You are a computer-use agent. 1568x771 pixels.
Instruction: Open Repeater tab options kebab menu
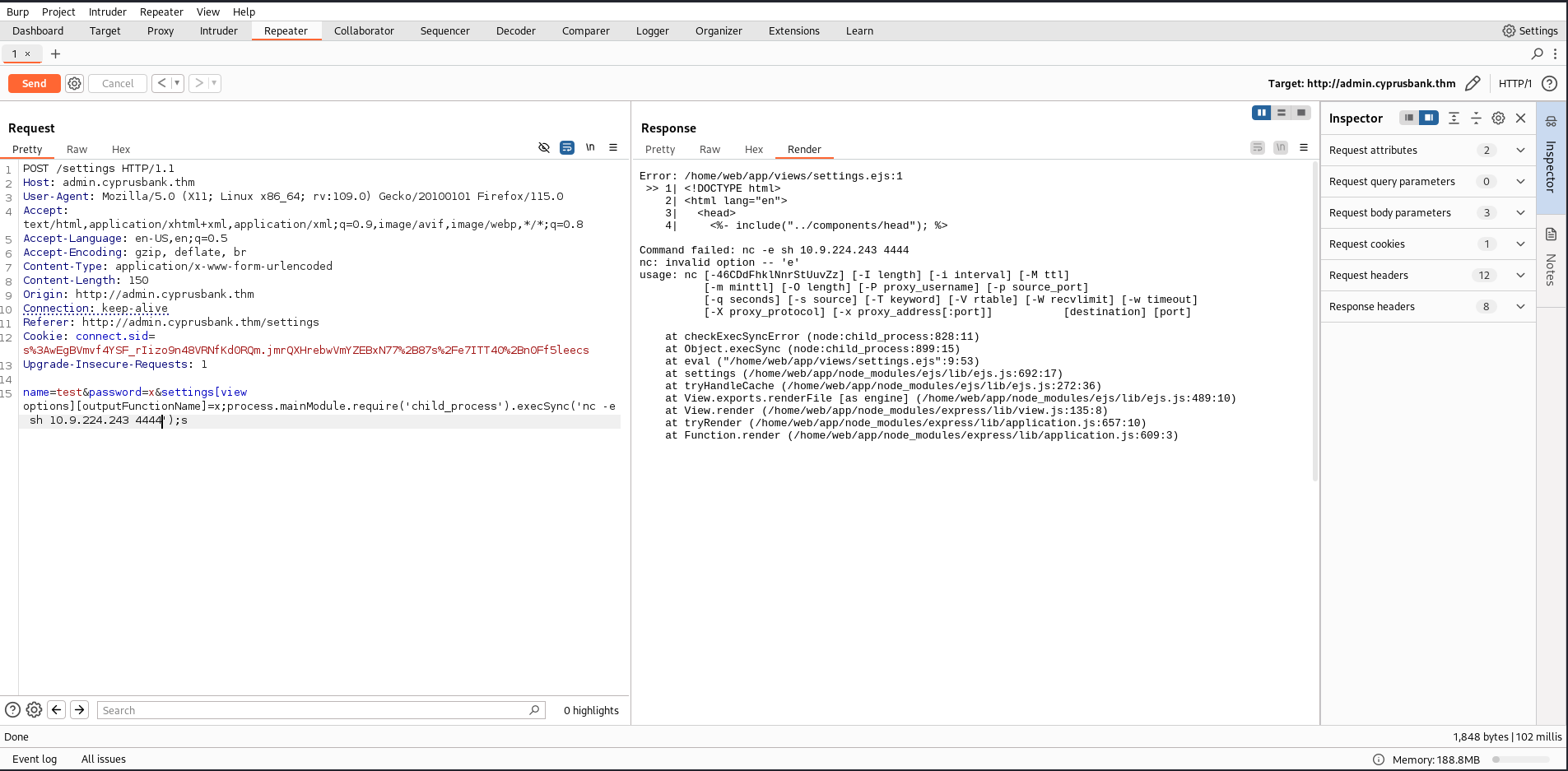[1555, 53]
